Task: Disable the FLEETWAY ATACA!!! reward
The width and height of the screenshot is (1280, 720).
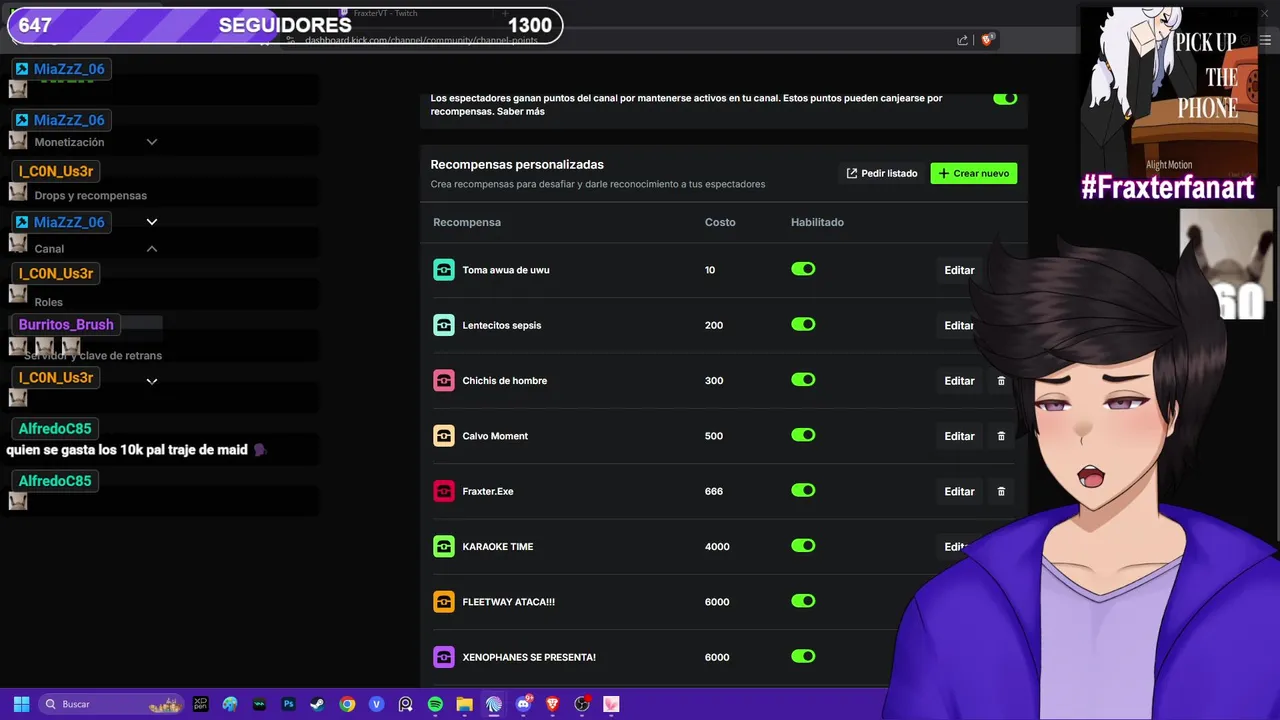Action: click(x=803, y=601)
